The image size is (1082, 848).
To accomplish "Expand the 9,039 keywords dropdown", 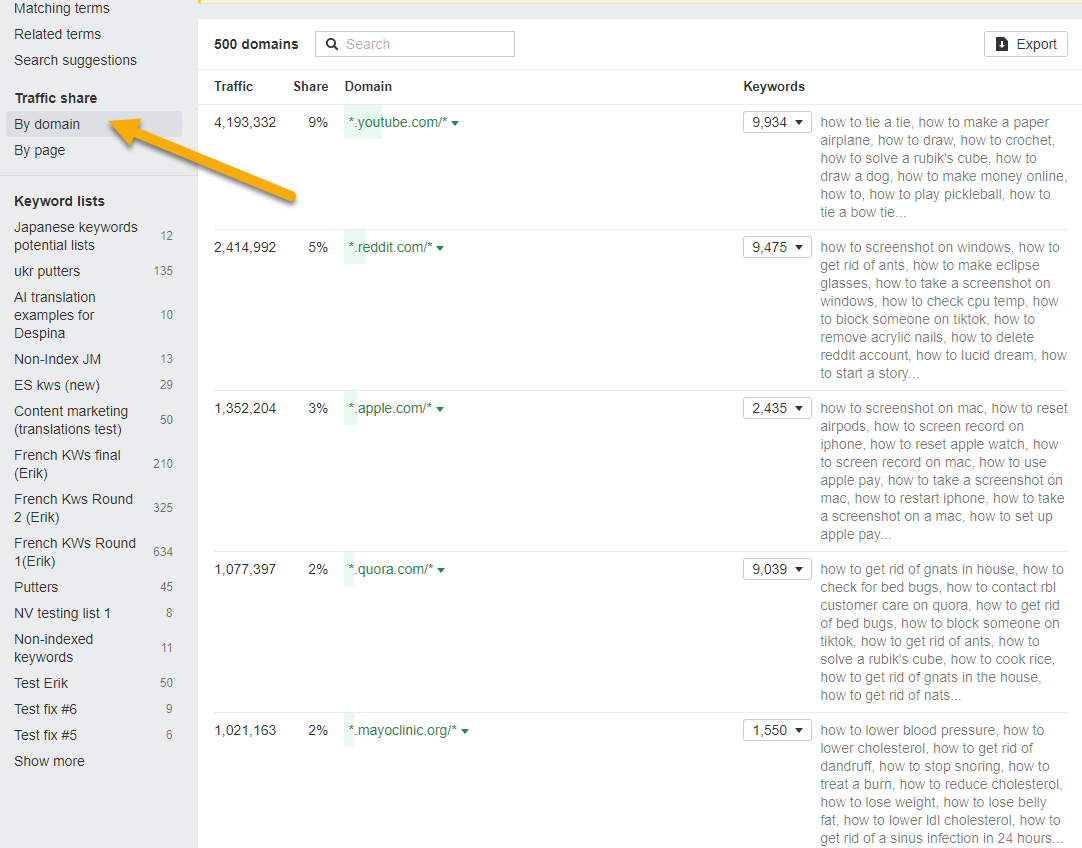I will tap(777, 569).
